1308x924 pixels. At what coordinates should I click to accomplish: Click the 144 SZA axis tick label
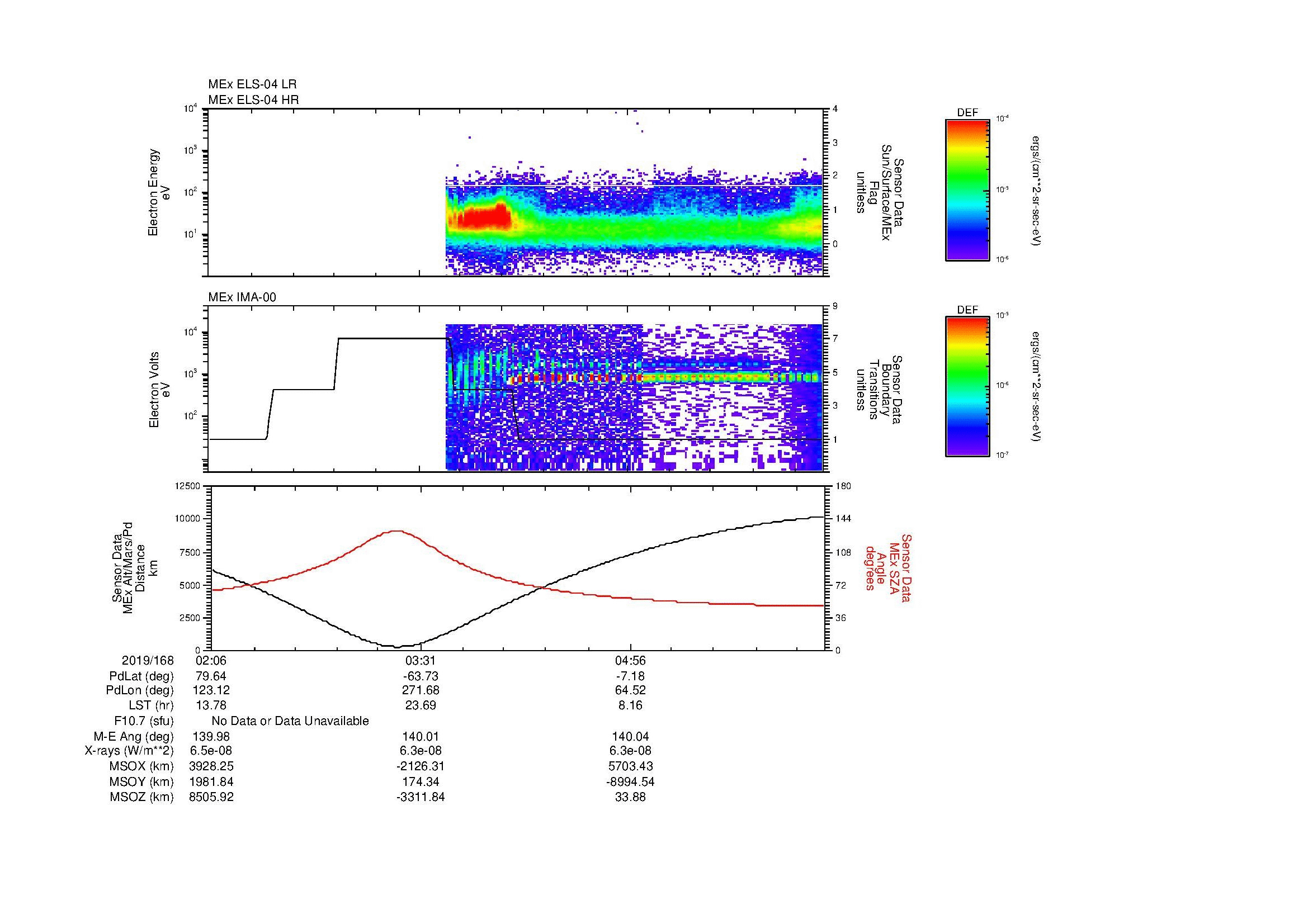[844, 519]
